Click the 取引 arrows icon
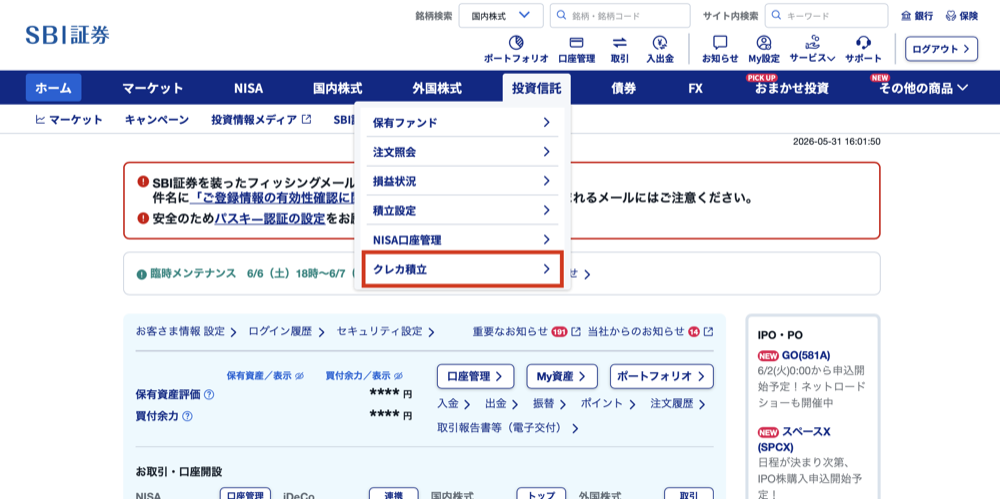The width and height of the screenshot is (1000, 499). click(619, 43)
